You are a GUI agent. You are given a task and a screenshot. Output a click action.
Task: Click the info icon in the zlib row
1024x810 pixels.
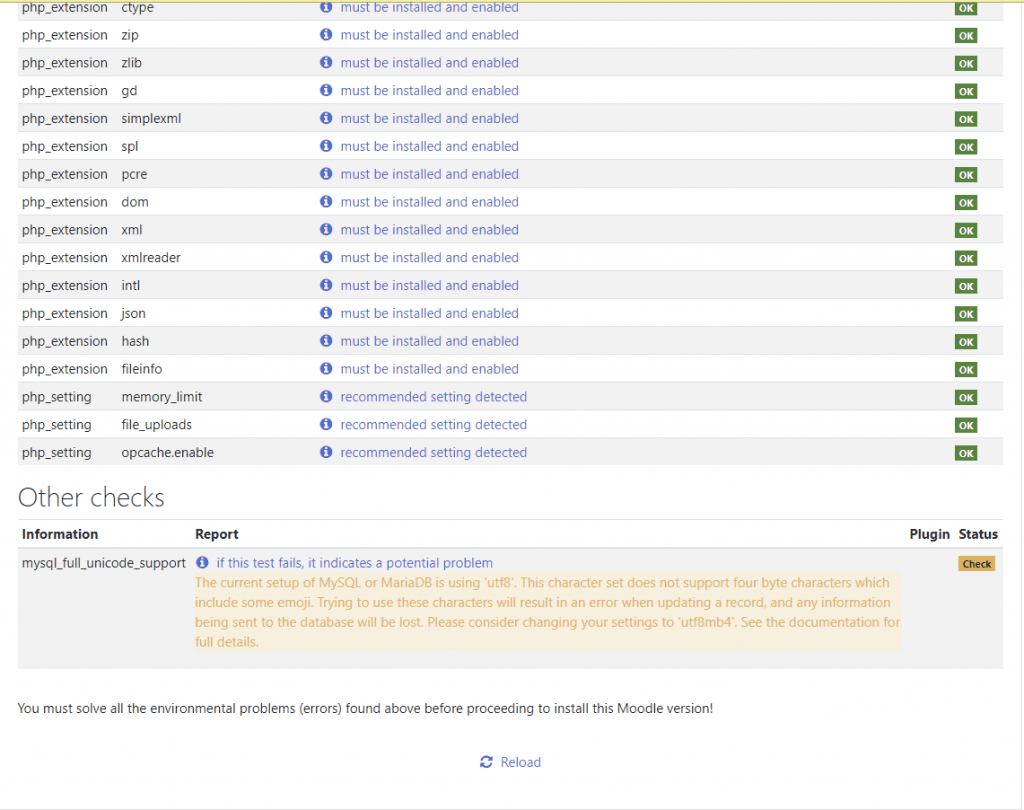326,63
